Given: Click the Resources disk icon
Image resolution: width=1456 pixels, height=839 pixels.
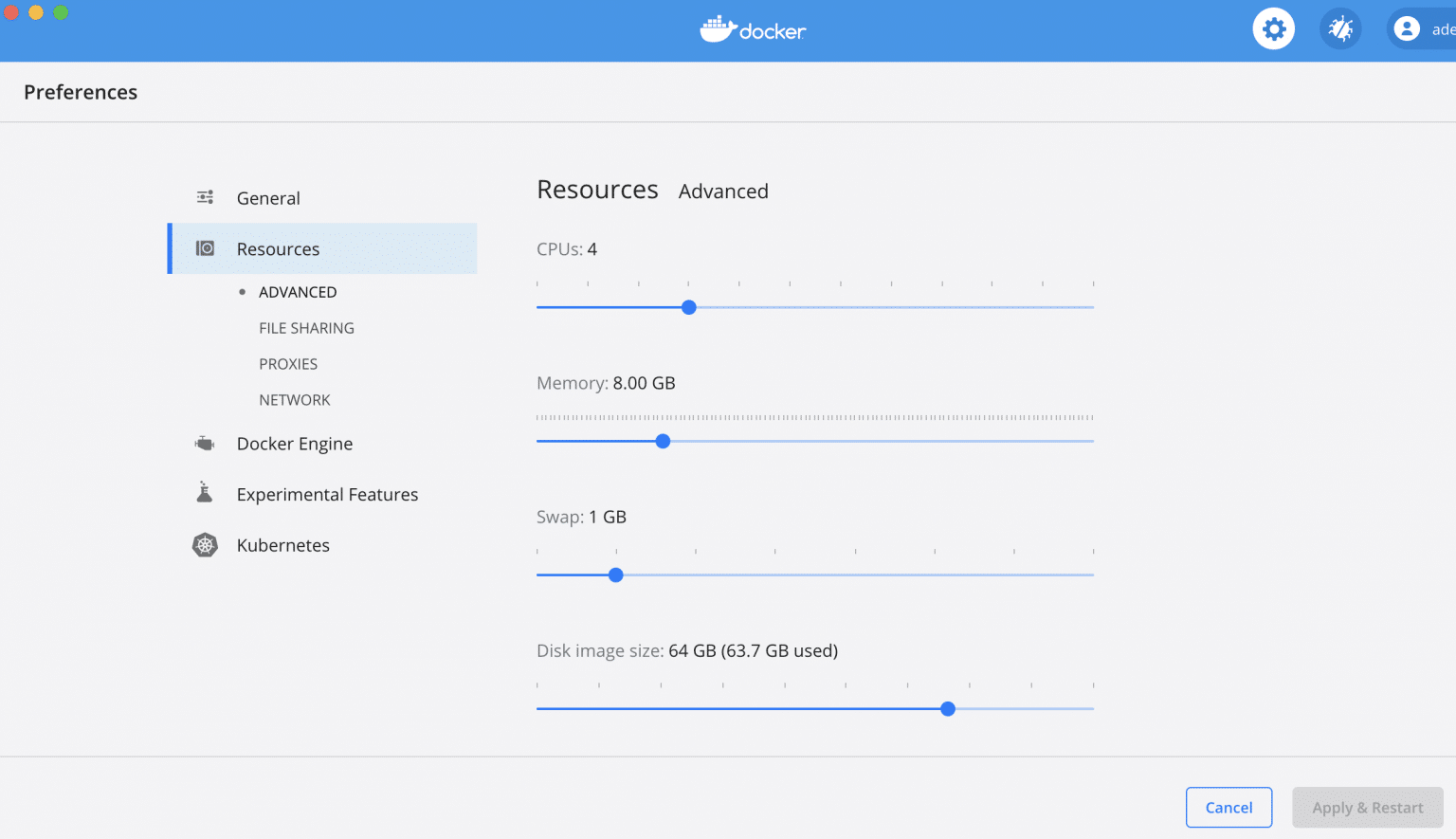Looking at the screenshot, I should [205, 248].
